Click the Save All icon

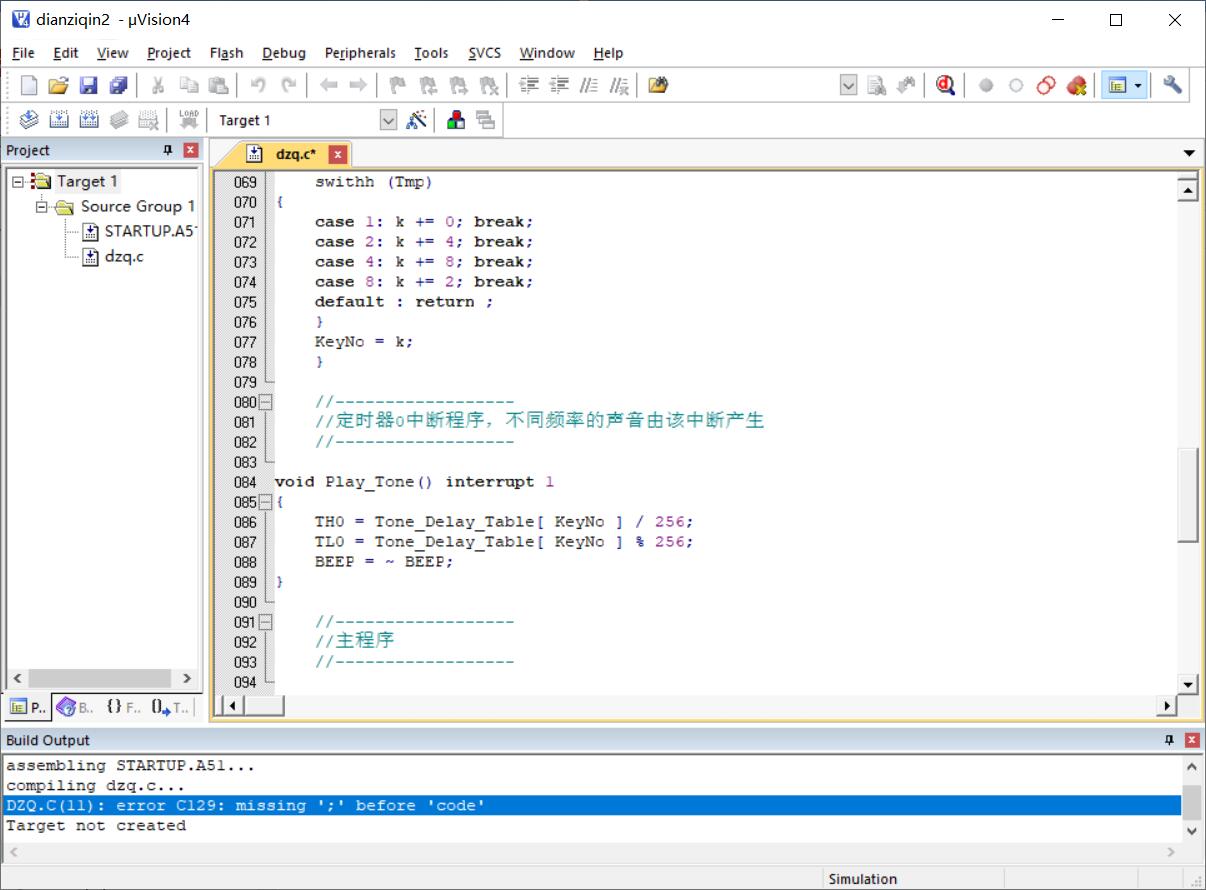(119, 85)
